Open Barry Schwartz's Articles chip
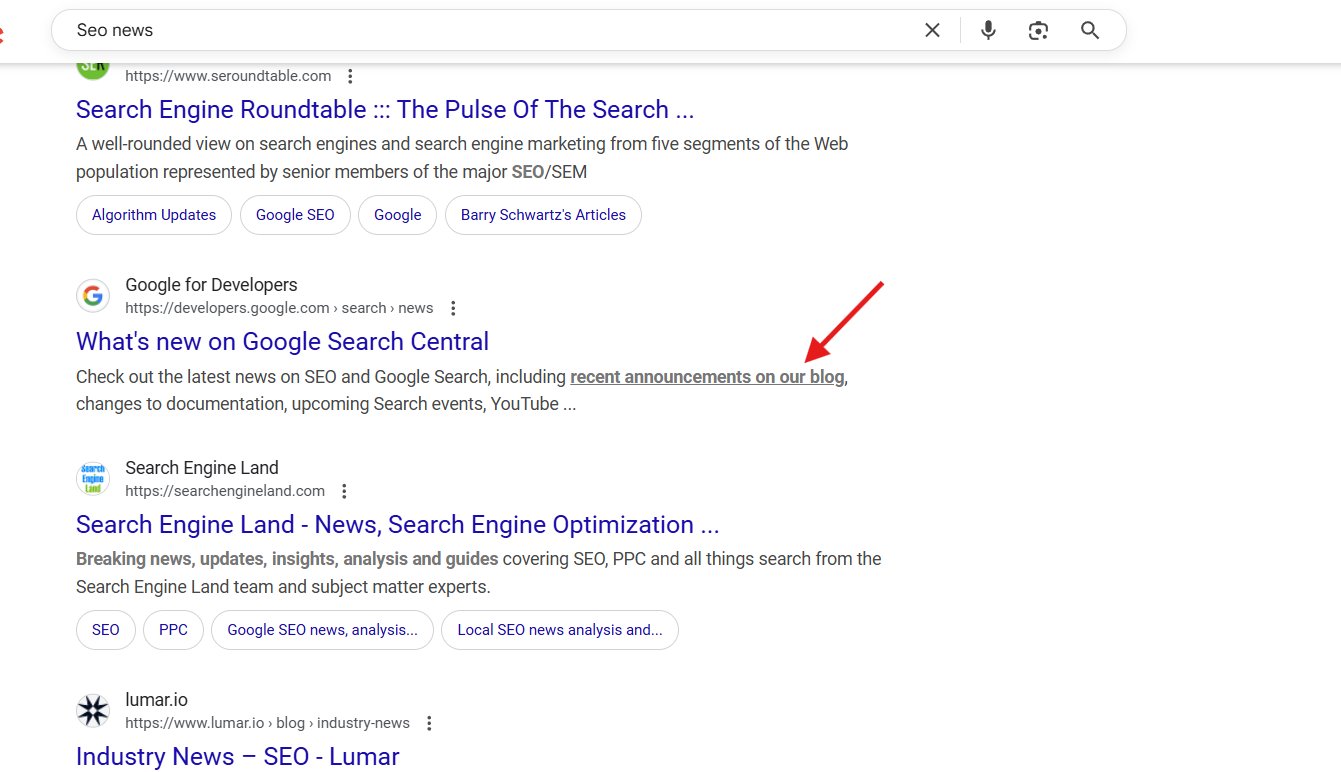This screenshot has height=772, width=1341. (543, 215)
